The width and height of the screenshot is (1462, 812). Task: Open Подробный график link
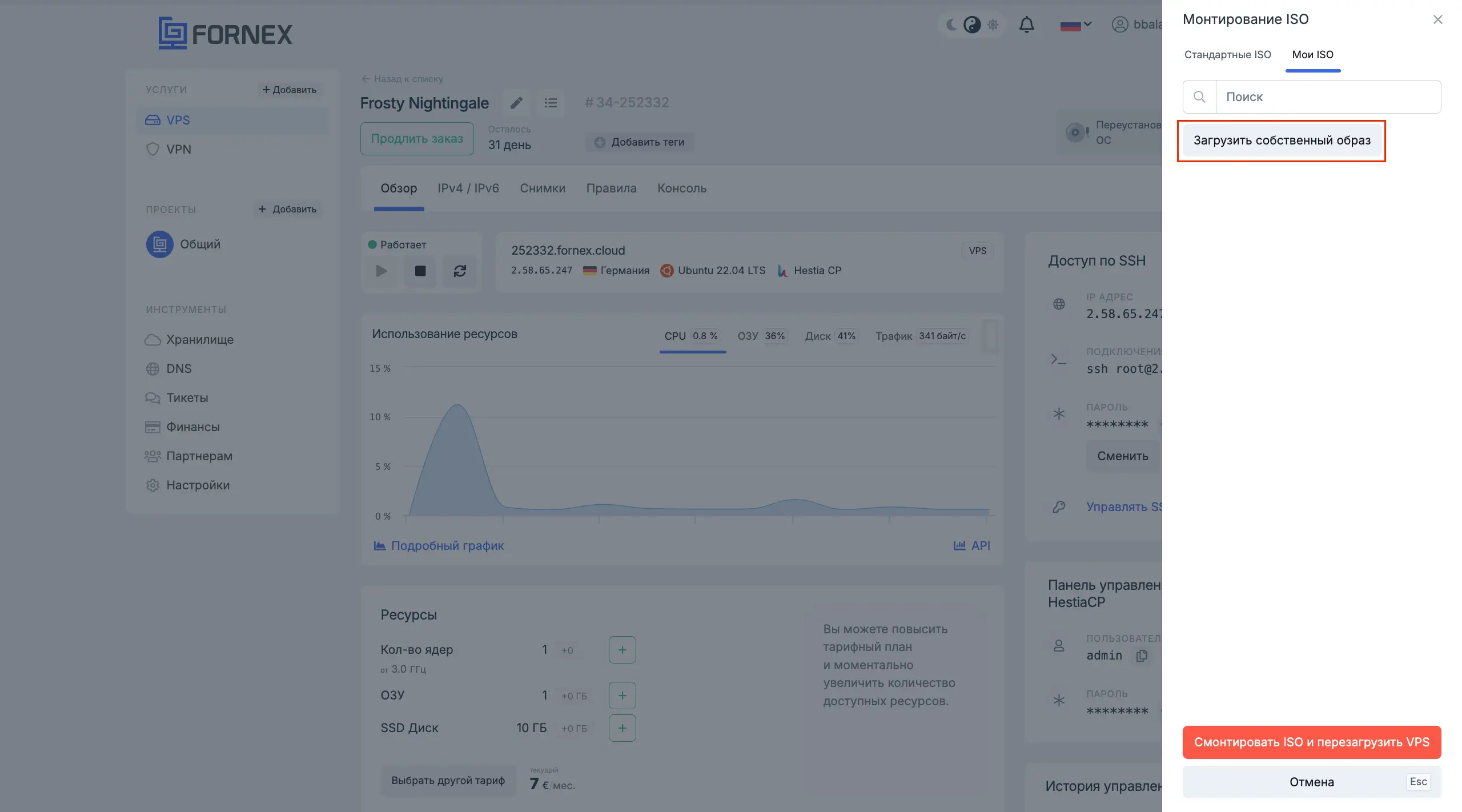pos(439,546)
